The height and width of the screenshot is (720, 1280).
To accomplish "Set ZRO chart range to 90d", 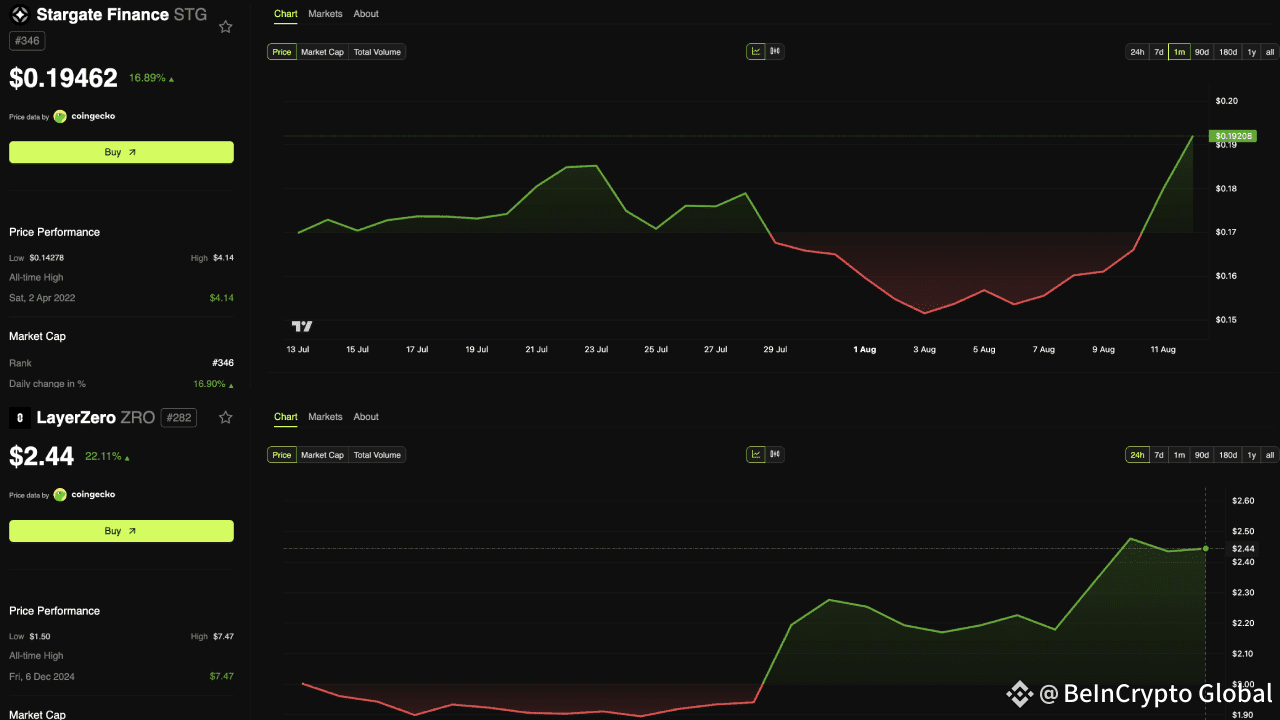I will [1202, 455].
